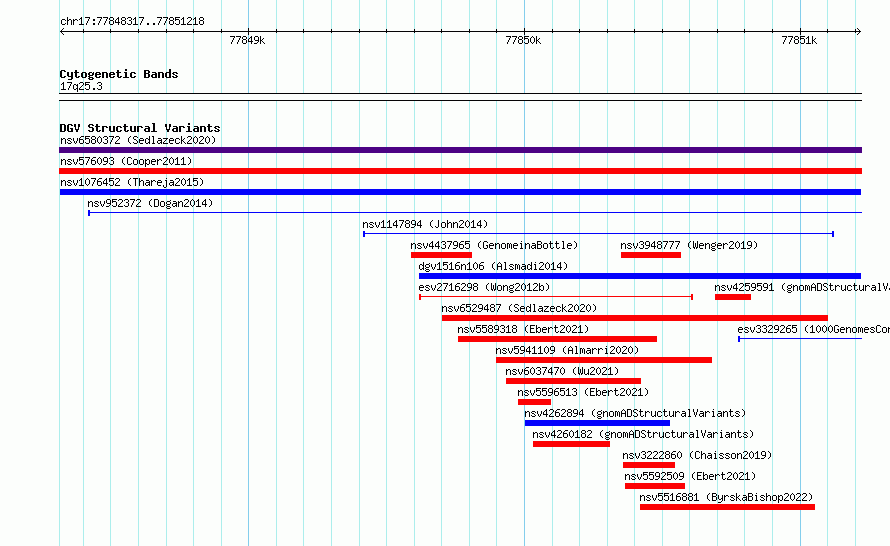Image resolution: width=890 pixels, height=546 pixels.
Task: Click the esv2716298 (Wong2012b) label
Action: (x=484, y=287)
